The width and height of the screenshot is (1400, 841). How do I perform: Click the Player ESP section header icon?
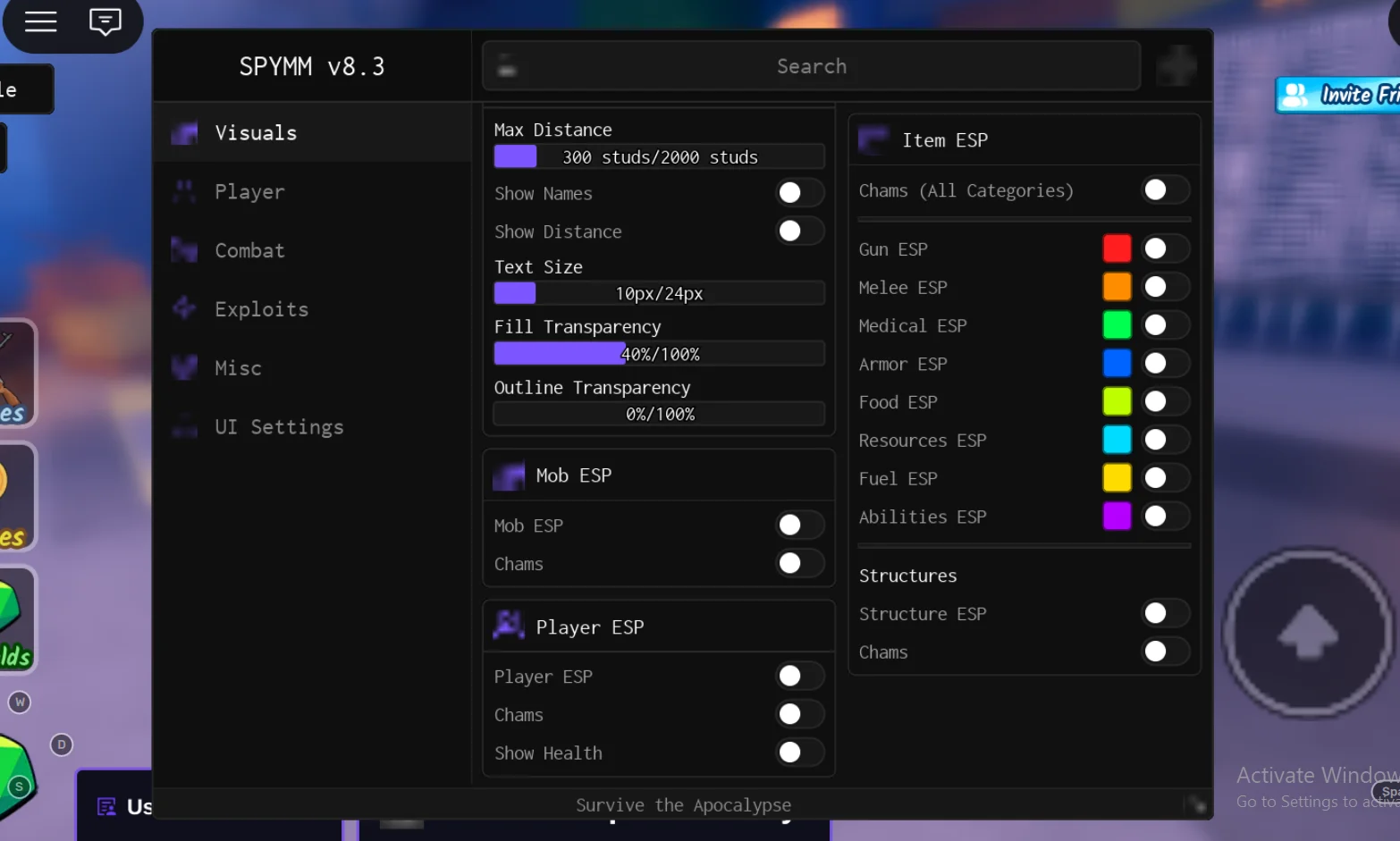[x=509, y=626]
